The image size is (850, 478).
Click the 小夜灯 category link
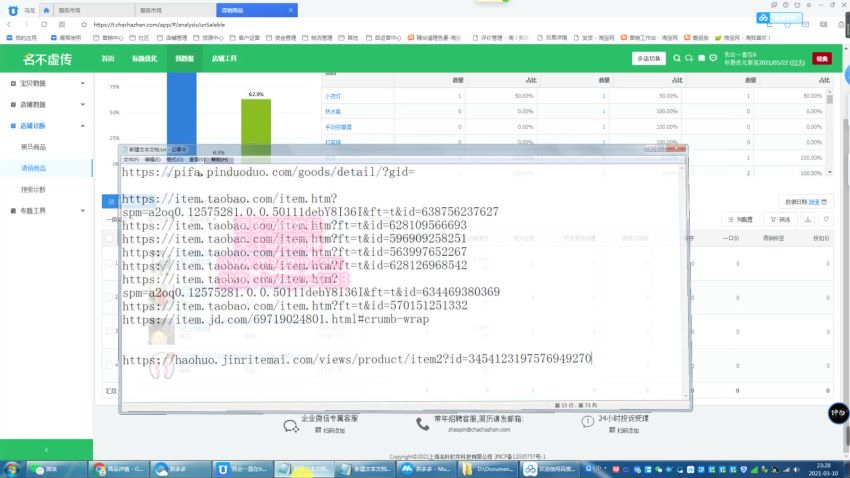(333, 96)
